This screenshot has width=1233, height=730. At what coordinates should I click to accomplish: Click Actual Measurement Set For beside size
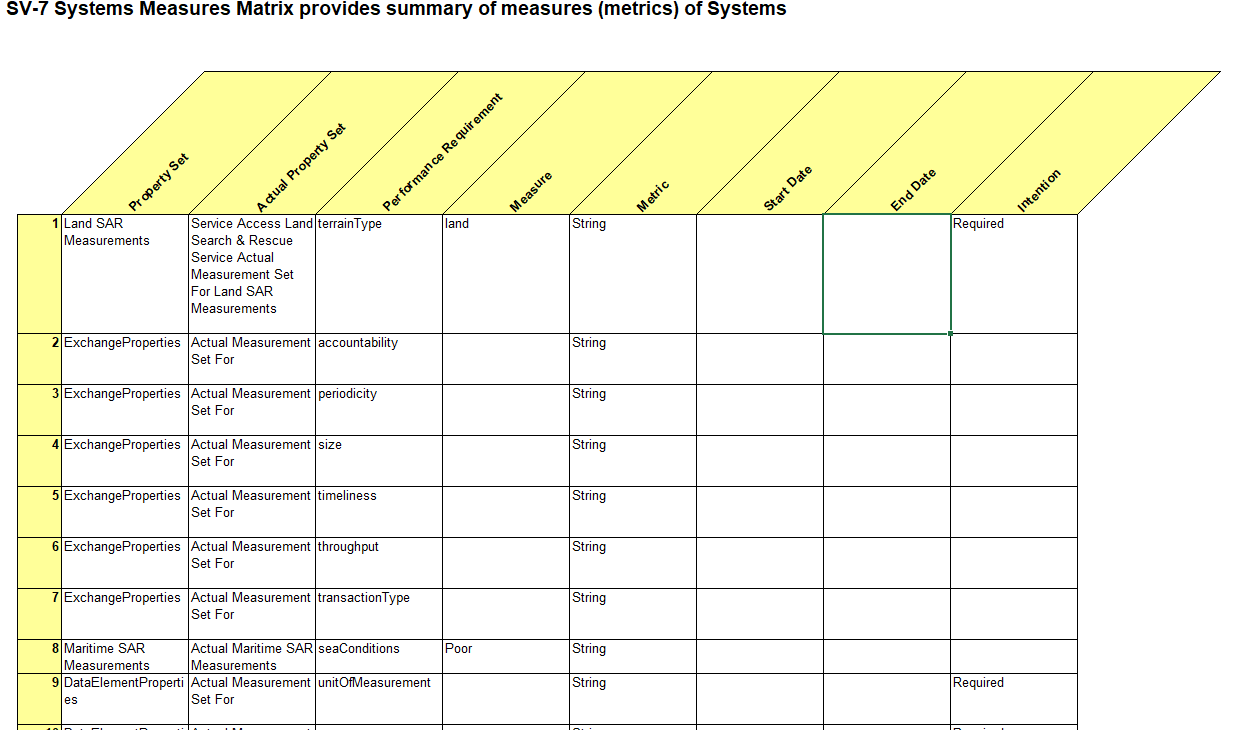click(x=252, y=461)
